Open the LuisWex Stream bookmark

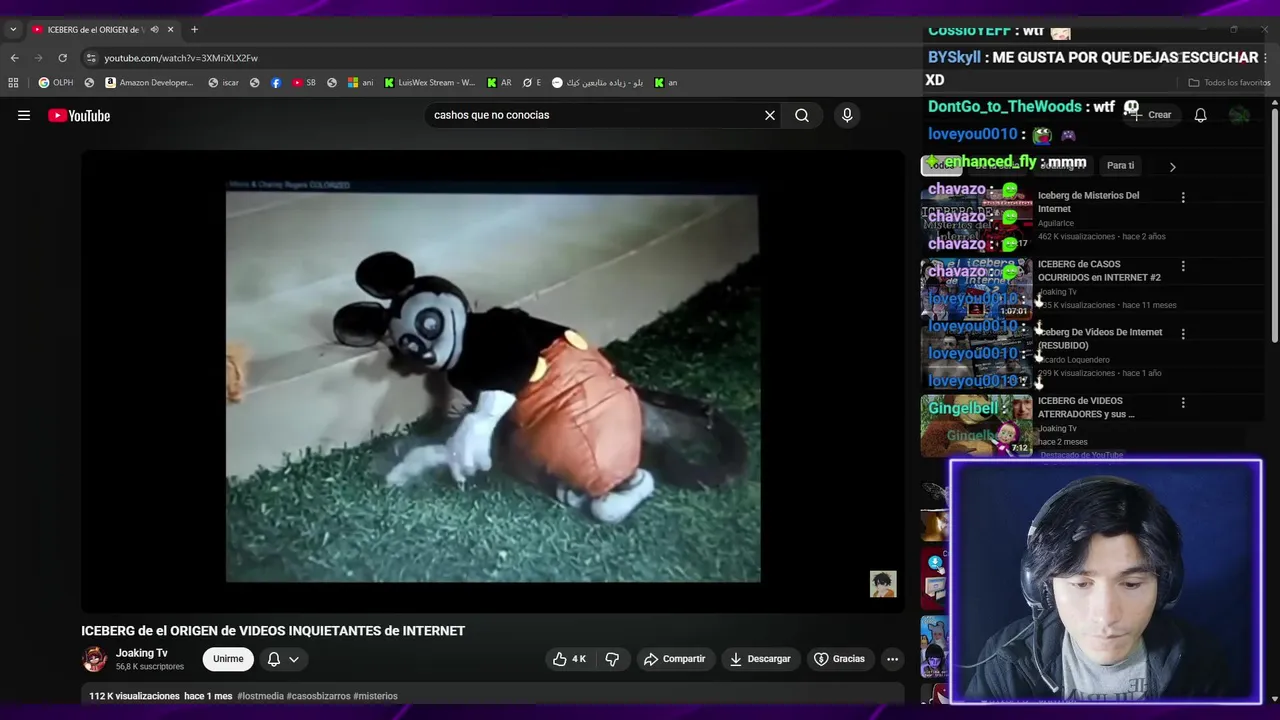click(430, 83)
